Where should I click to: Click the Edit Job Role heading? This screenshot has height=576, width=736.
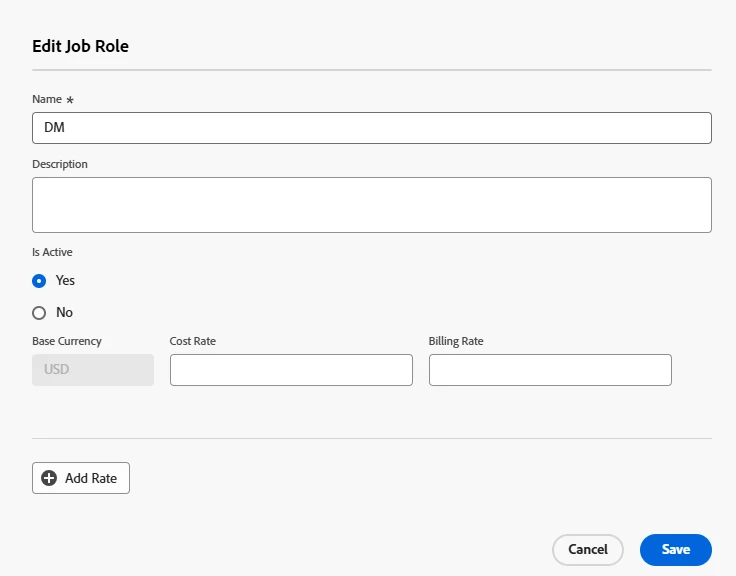(x=80, y=46)
